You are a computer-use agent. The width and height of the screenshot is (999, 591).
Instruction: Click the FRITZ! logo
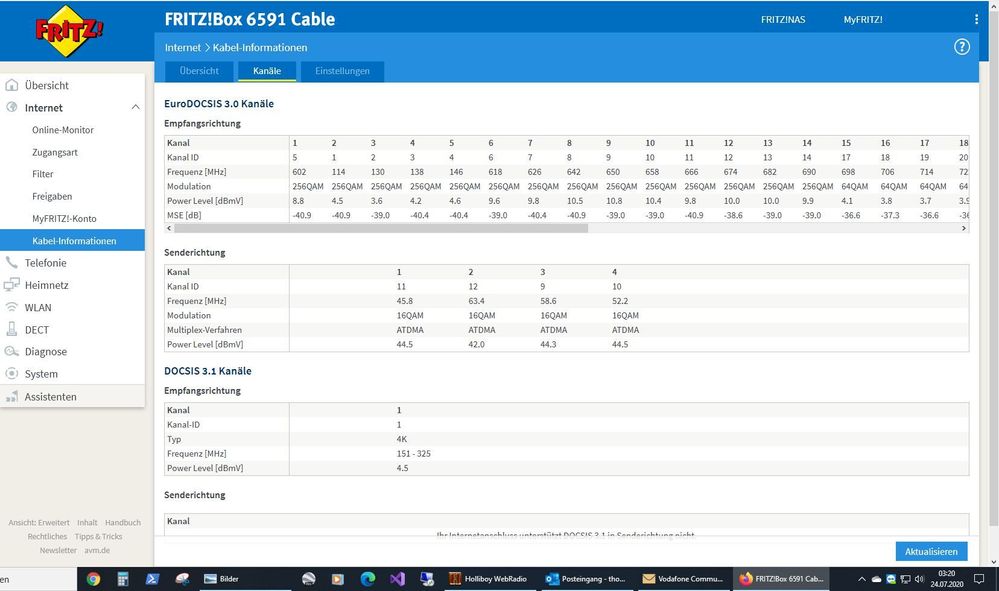click(68, 31)
